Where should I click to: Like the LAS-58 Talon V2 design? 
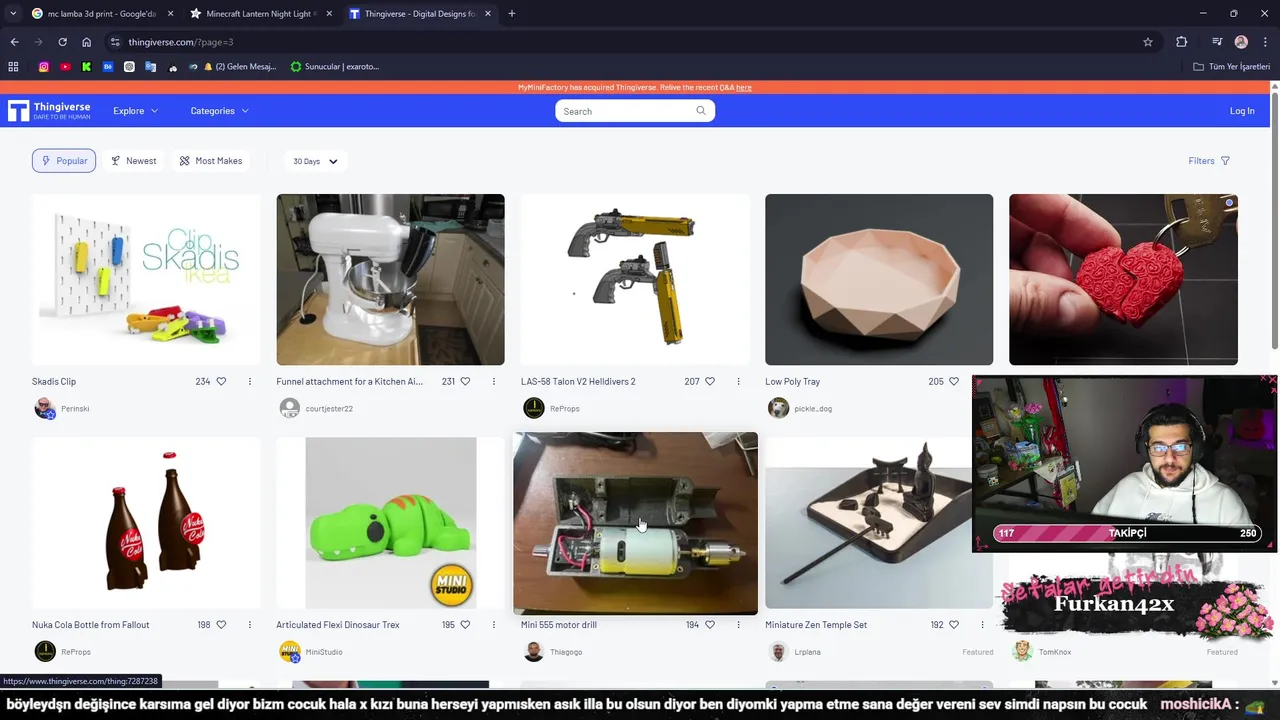click(710, 381)
